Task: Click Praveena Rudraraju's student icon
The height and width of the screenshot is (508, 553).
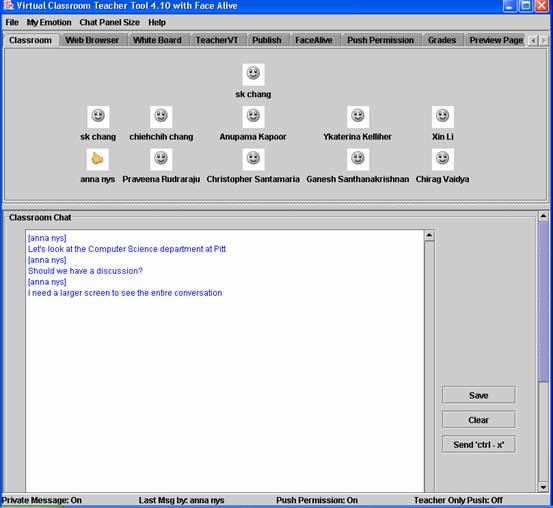Action: (x=161, y=159)
